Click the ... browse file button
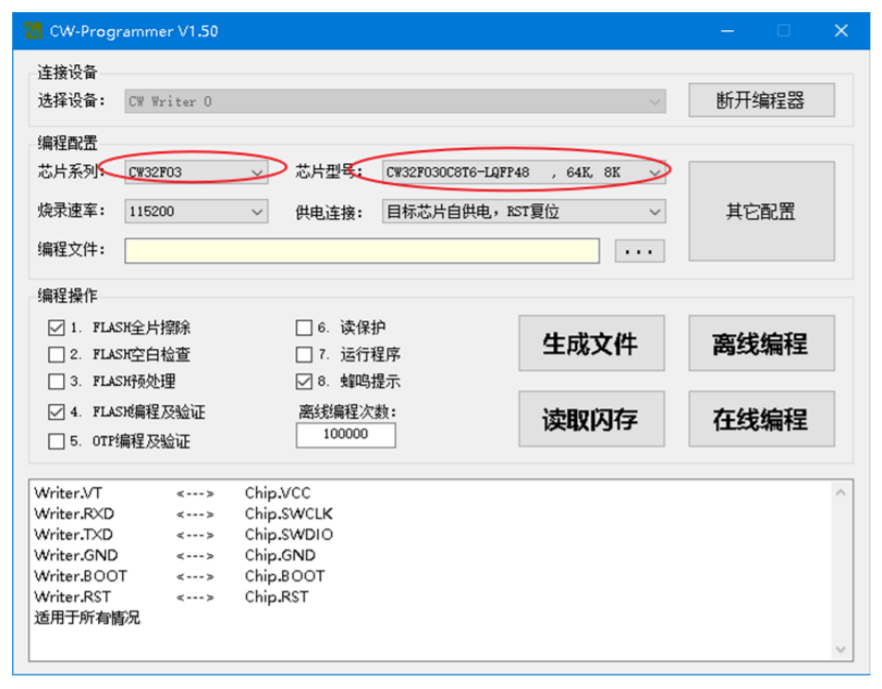This screenshot has height=689, width=882. [x=640, y=251]
